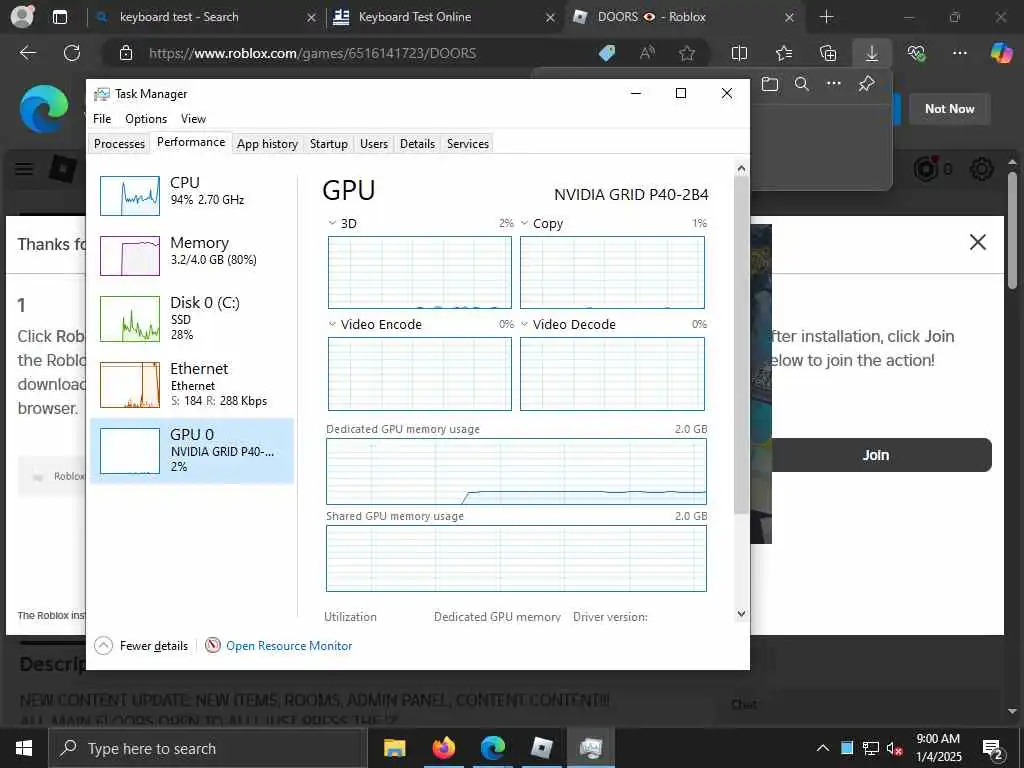The width and height of the screenshot is (1024, 768).
Task: Click the shopping price tag icon in address bar
Action: click(607, 53)
